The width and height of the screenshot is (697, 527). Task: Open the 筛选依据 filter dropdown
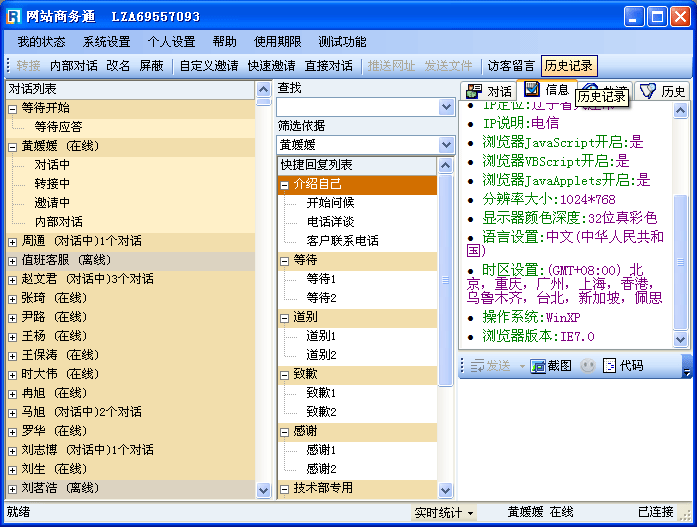click(446, 145)
